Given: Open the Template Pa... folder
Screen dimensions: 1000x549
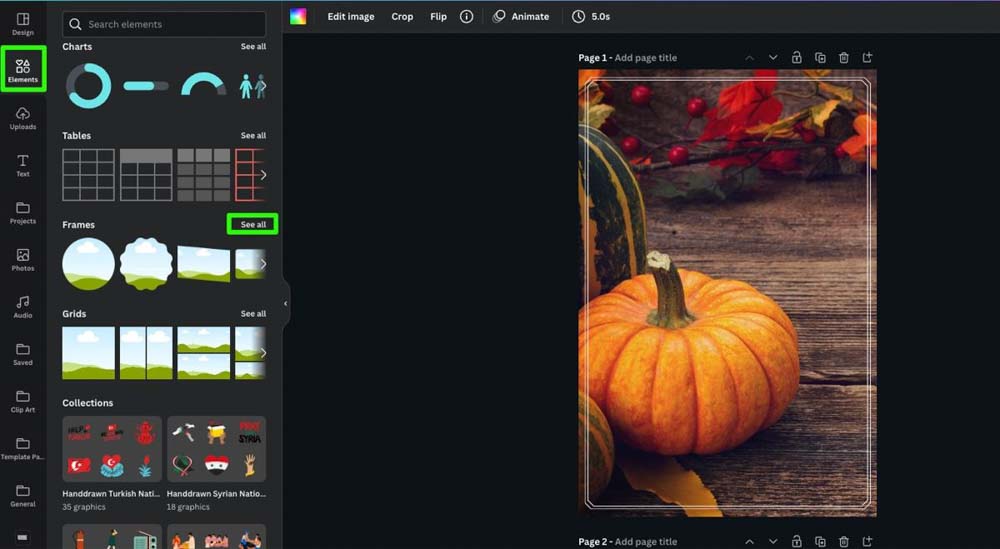Looking at the screenshot, I should (23, 448).
